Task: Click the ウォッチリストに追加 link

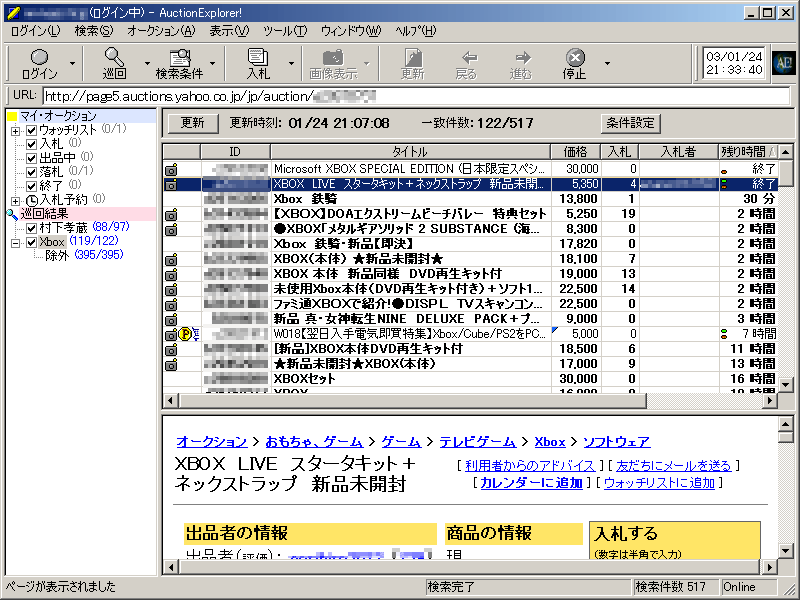Action: pyautogui.click(x=659, y=483)
